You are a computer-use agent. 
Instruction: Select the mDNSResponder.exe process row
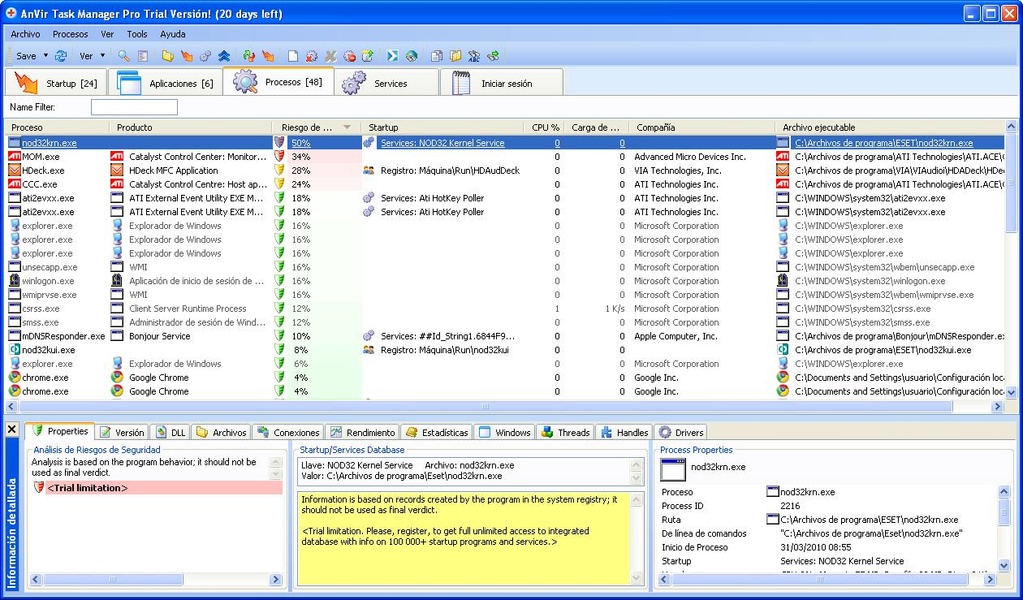(x=63, y=336)
